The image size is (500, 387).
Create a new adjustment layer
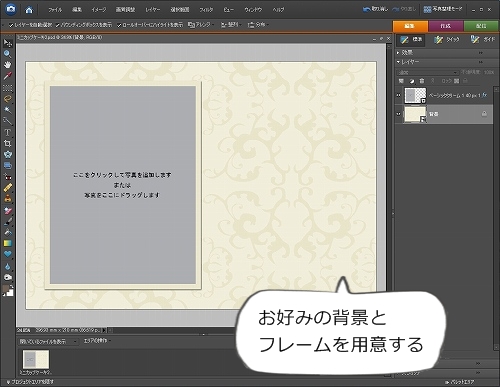412,81
